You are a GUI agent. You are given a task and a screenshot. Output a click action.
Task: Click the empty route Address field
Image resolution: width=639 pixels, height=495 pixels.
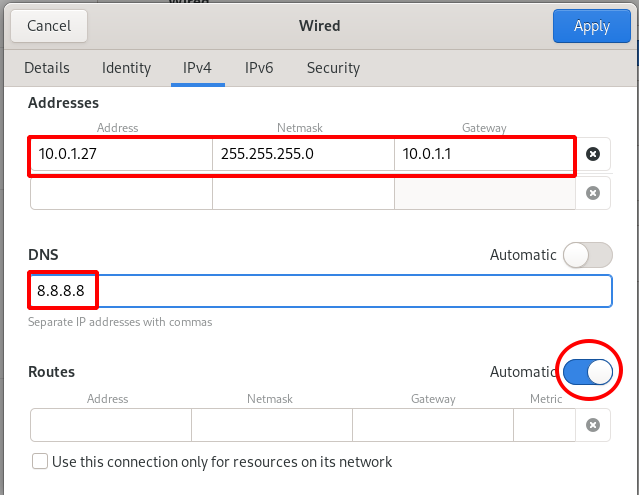point(110,425)
